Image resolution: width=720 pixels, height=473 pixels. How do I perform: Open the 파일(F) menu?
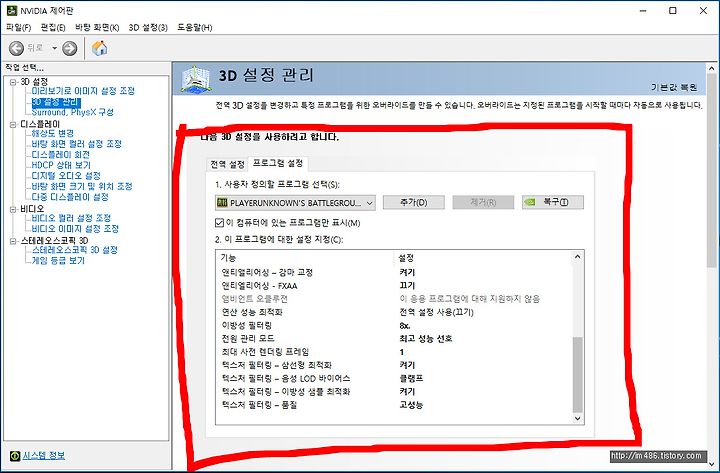pyautogui.click(x=18, y=28)
